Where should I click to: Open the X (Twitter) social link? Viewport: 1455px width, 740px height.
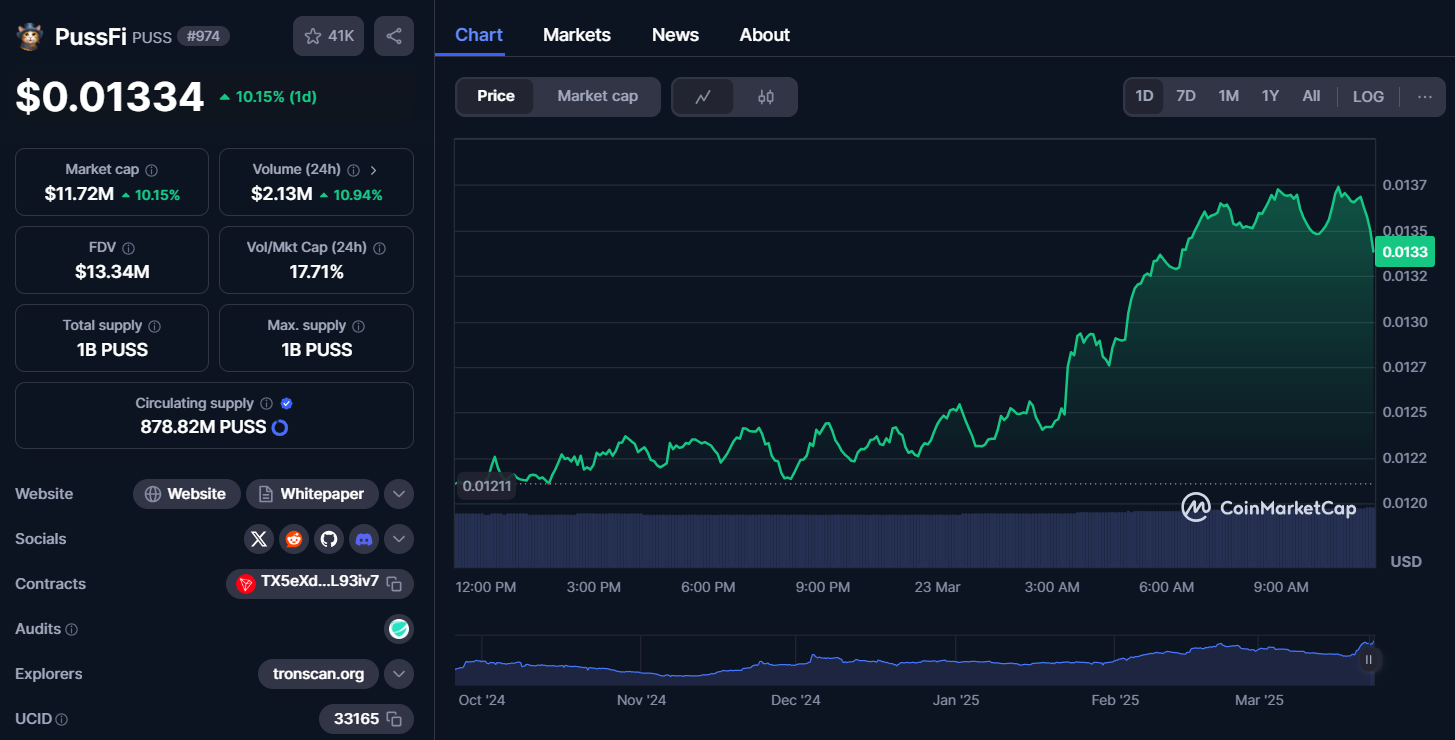point(259,539)
